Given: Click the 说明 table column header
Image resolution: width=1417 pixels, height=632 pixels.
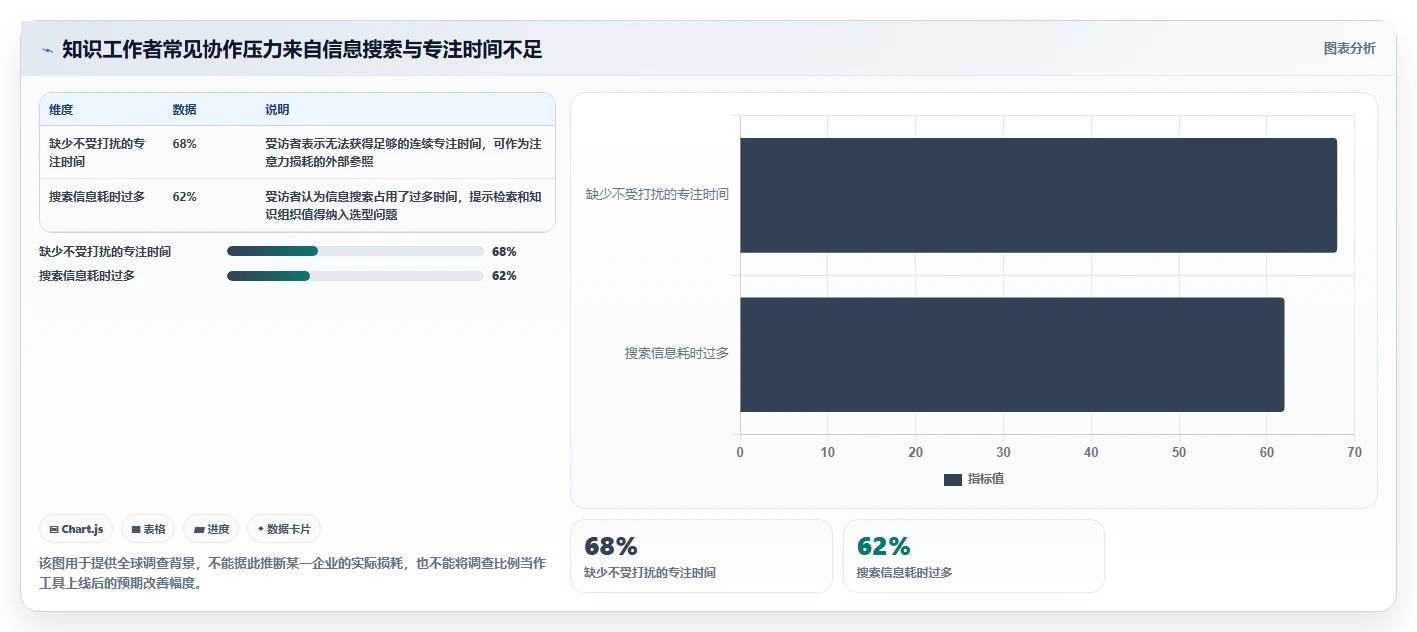Looking at the screenshot, I should point(277,110).
